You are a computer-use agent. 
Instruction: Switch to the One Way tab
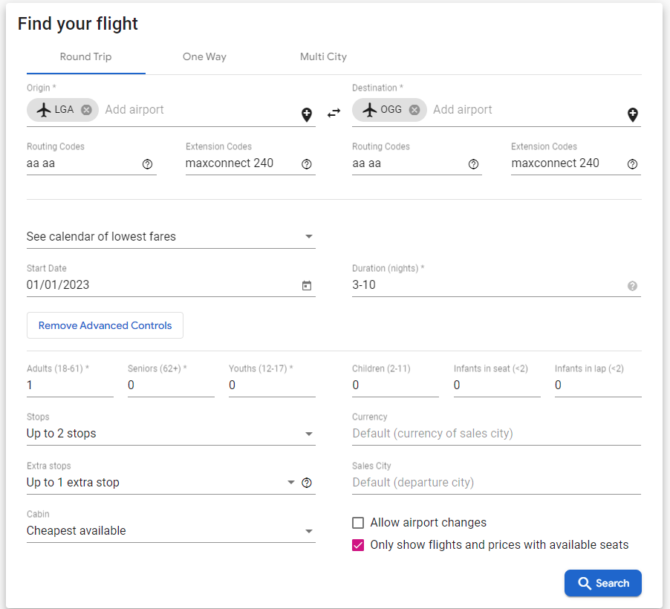click(x=205, y=57)
